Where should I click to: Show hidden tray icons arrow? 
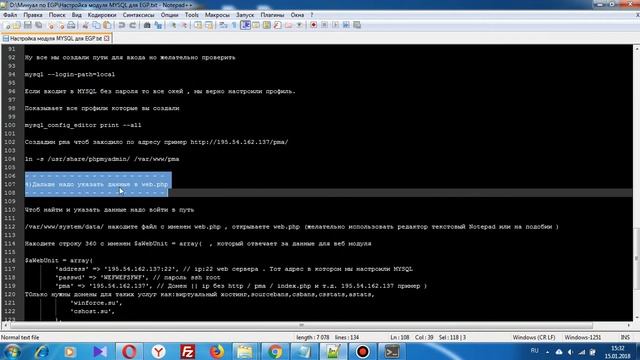click(x=547, y=352)
